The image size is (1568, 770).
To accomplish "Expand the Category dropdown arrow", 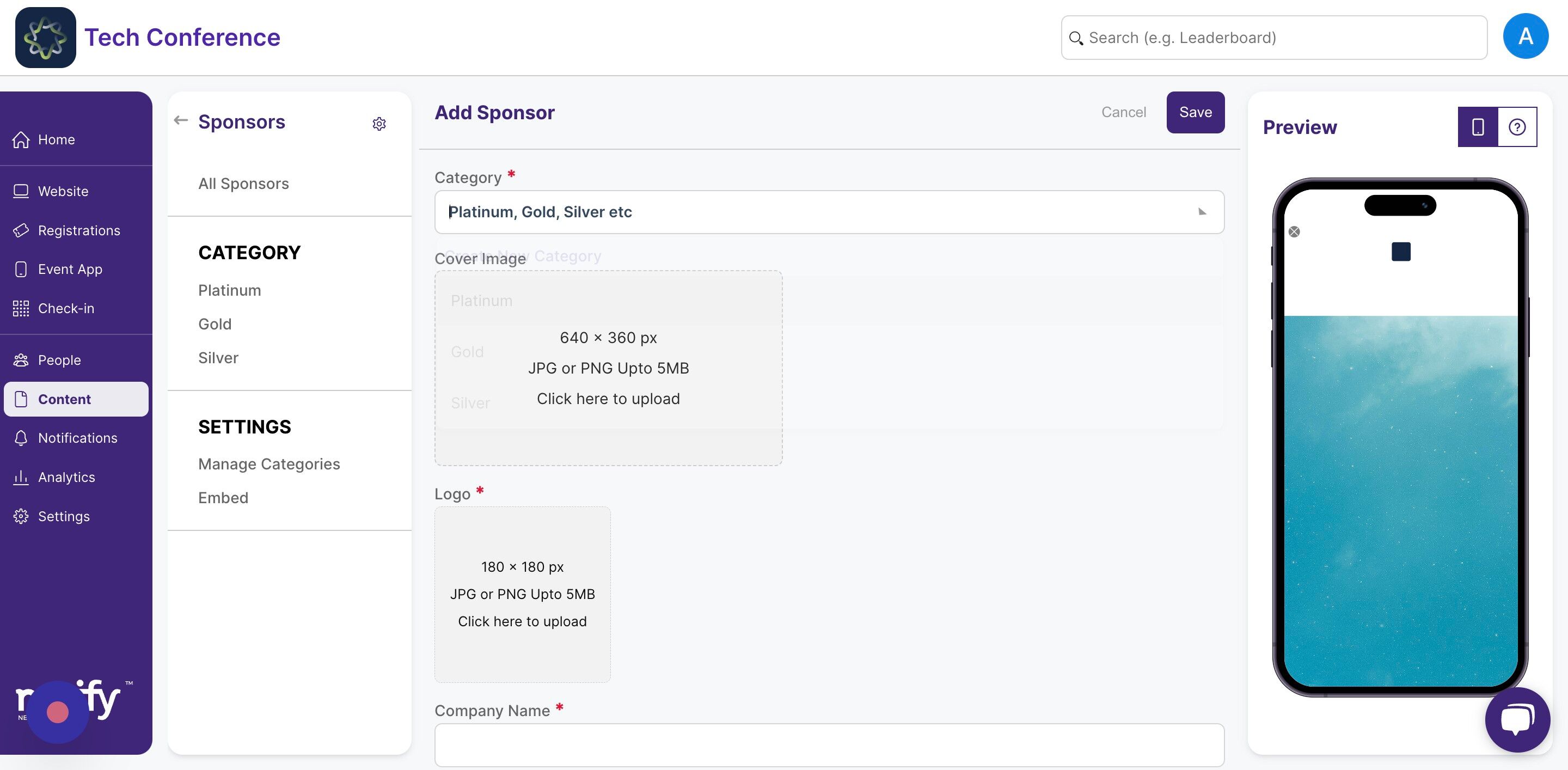I will 1202,212.
